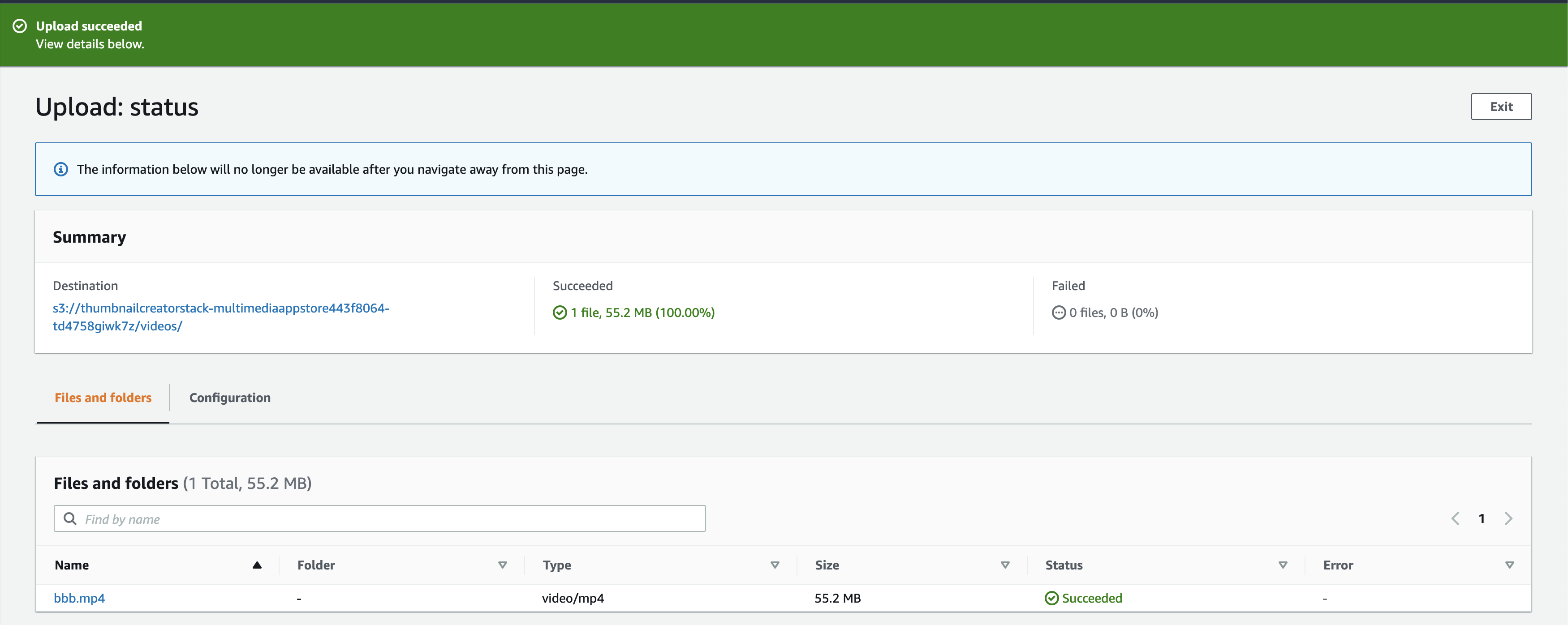This screenshot has width=1568, height=625.
Task: Sort the Status column
Action: pyautogui.click(x=1283, y=565)
